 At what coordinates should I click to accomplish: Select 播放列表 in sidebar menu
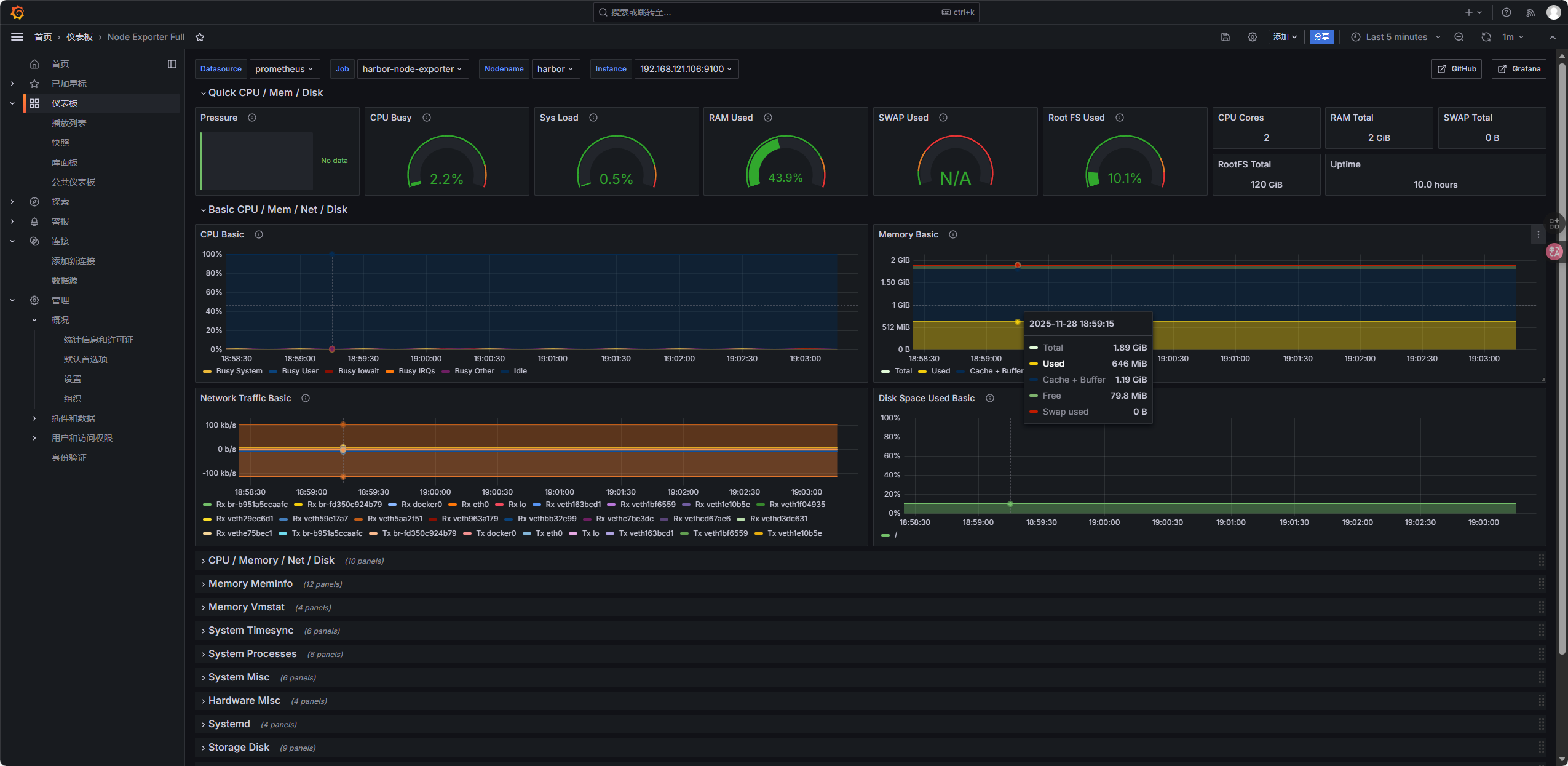[x=69, y=123]
